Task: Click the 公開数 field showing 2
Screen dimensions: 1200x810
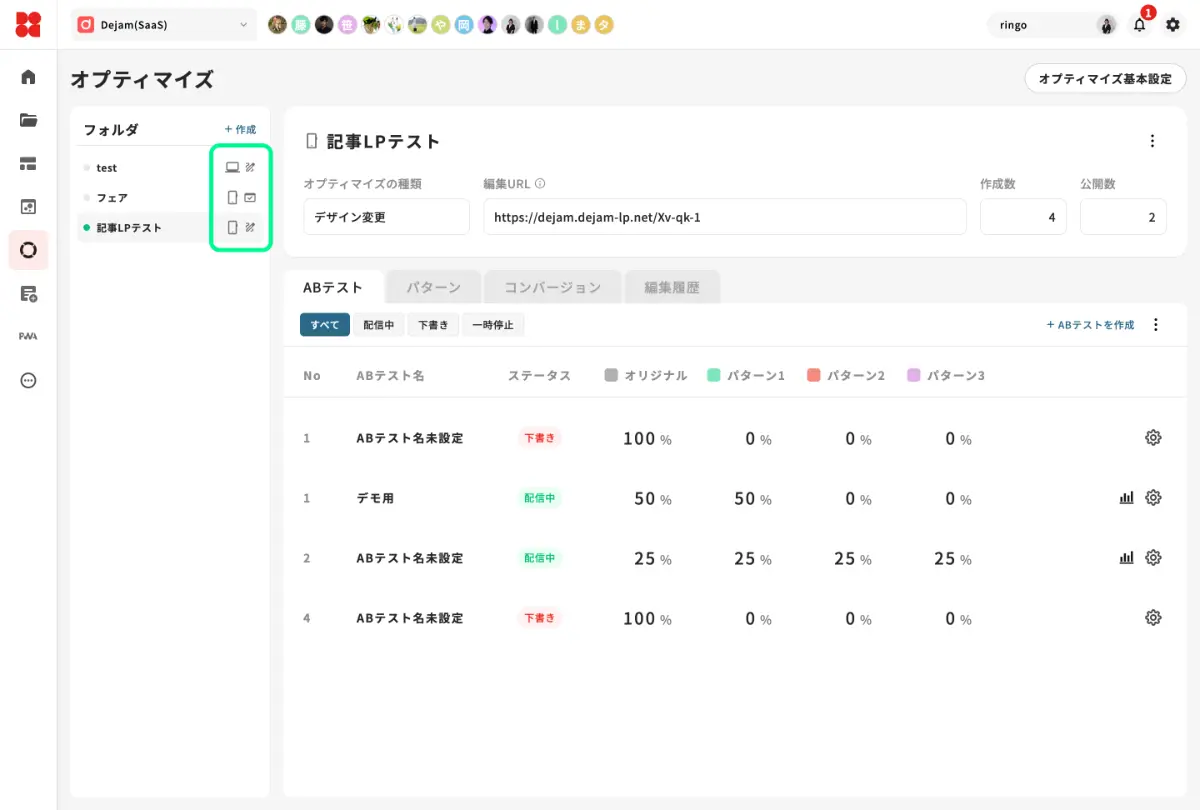Action: (x=1123, y=217)
